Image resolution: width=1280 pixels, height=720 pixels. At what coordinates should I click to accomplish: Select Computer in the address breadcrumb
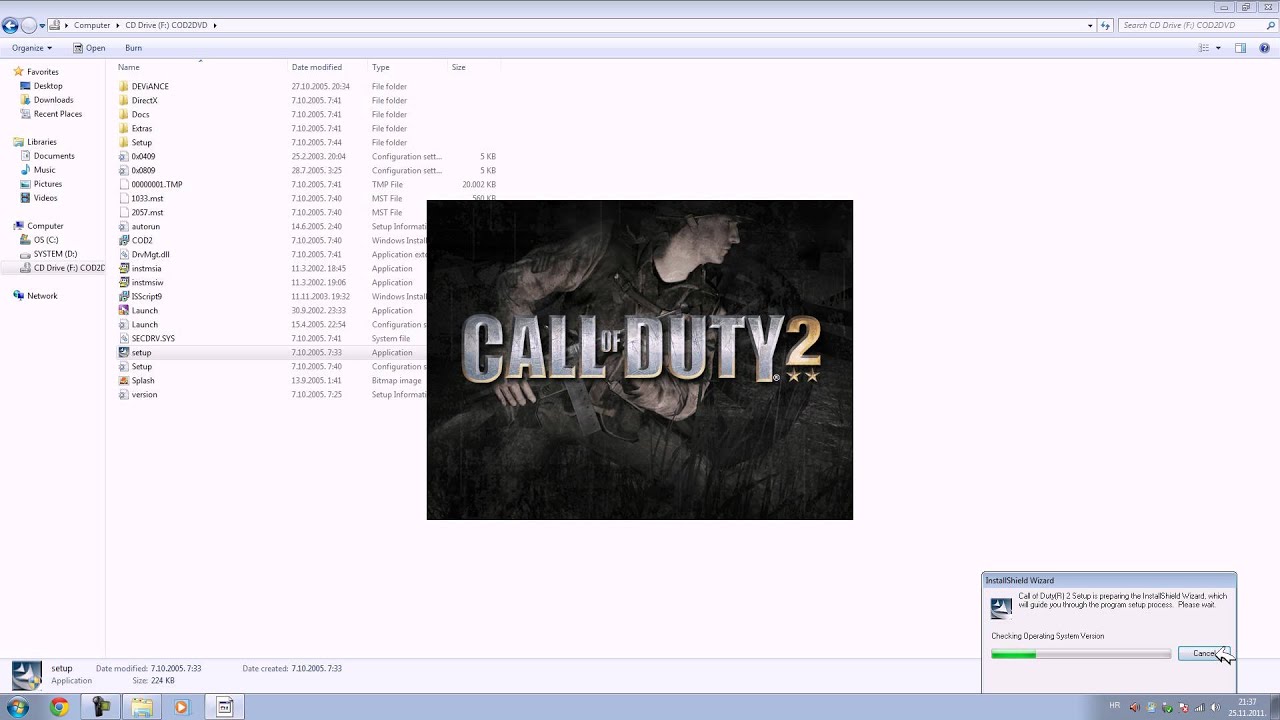92,25
